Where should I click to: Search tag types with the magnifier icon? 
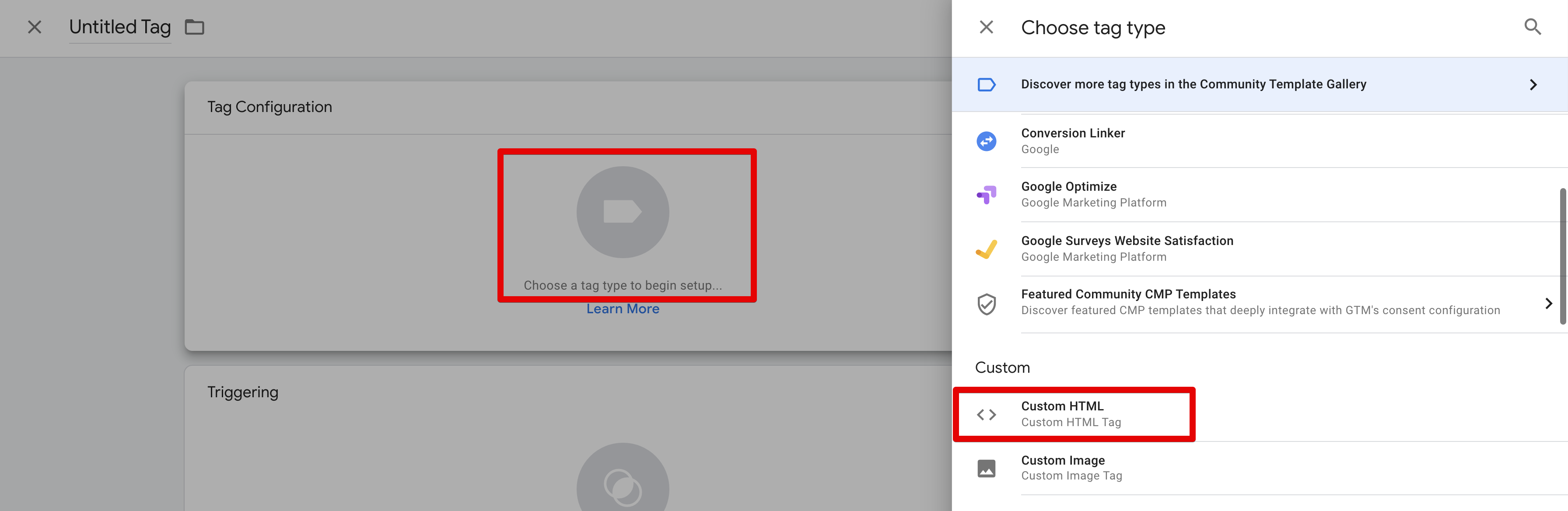coord(1532,28)
